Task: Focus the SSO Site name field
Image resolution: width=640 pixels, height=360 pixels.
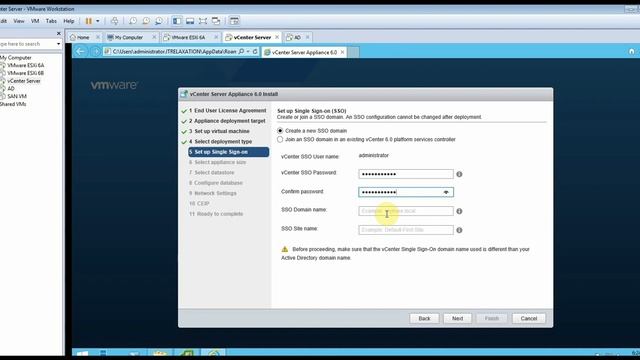Action: [406, 230]
